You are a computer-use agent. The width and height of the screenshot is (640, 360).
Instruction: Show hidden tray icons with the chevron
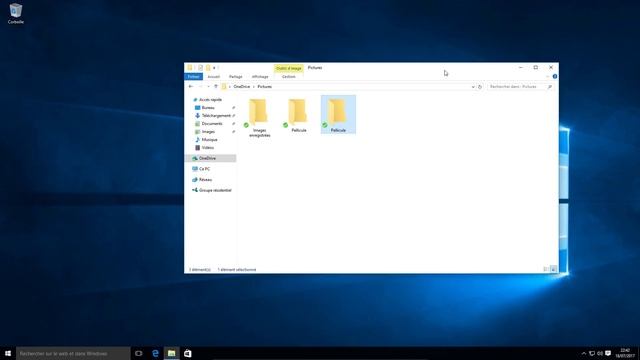[584, 353]
